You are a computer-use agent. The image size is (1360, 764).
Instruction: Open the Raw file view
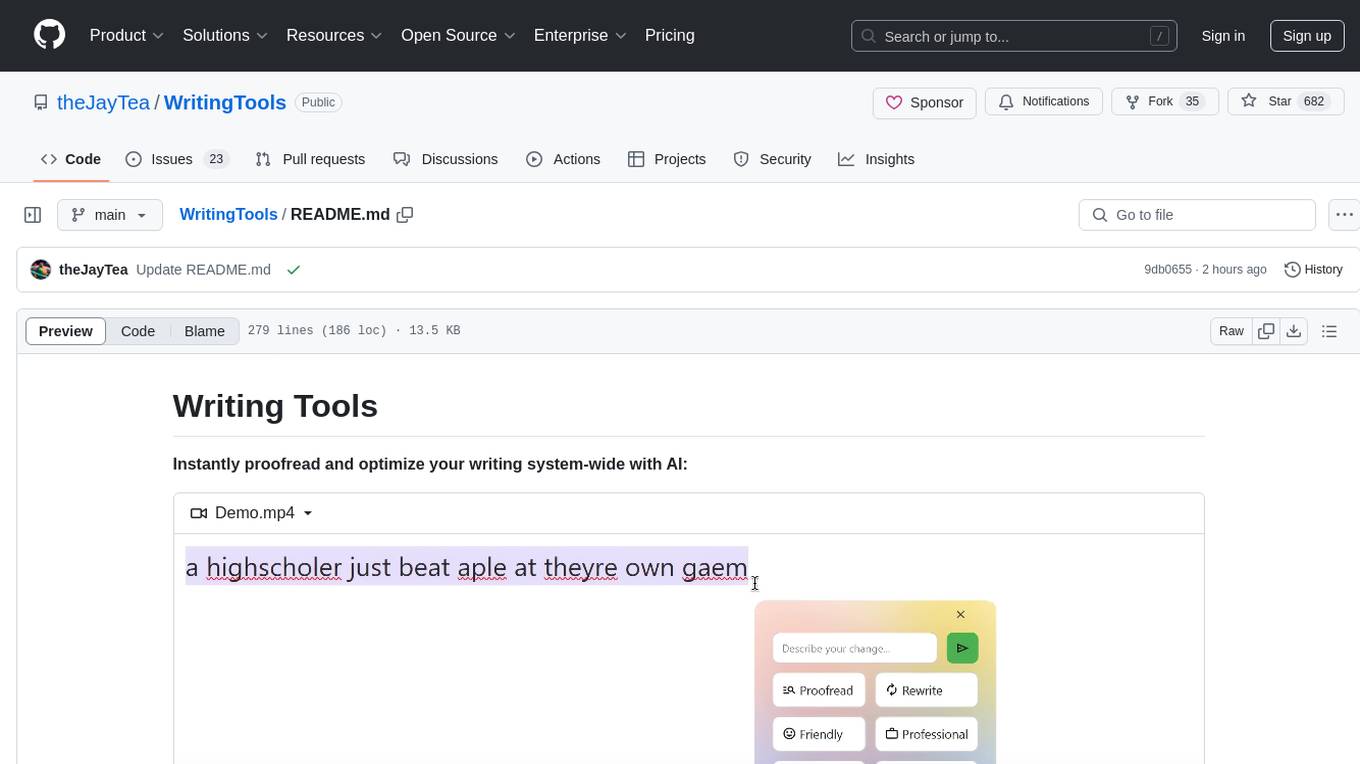[x=1231, y=331]
